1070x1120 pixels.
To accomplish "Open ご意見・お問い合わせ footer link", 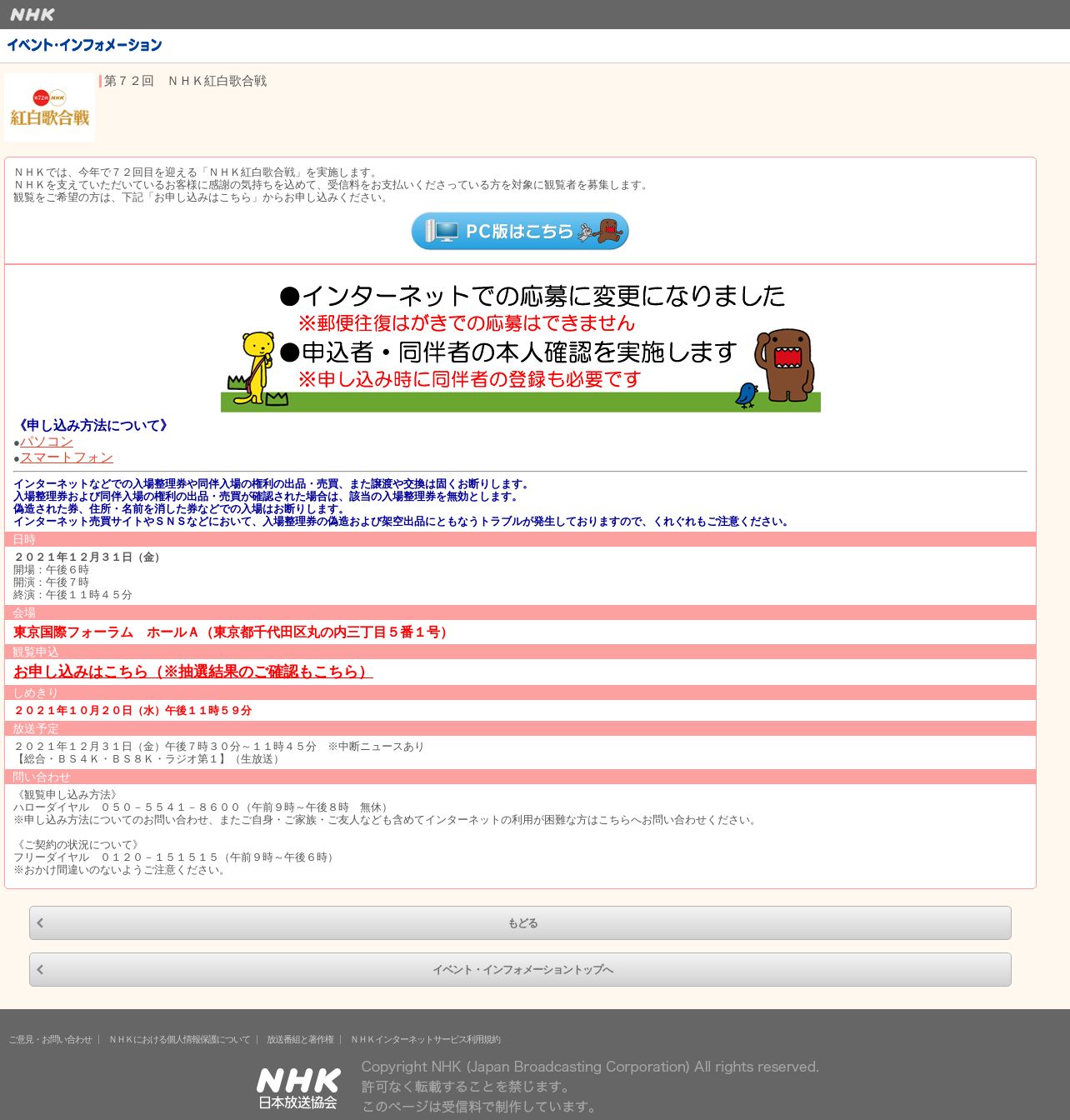I will coord(51,1040).
